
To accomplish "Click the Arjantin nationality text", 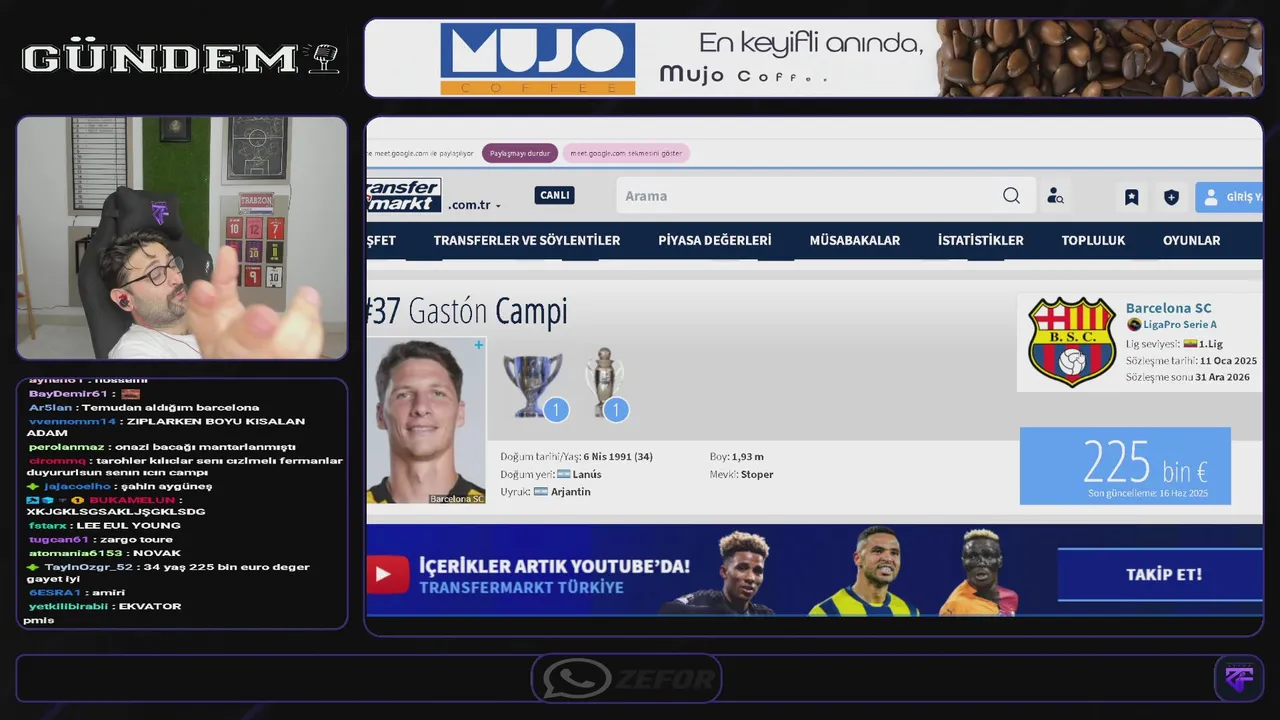I will (571, 492).
